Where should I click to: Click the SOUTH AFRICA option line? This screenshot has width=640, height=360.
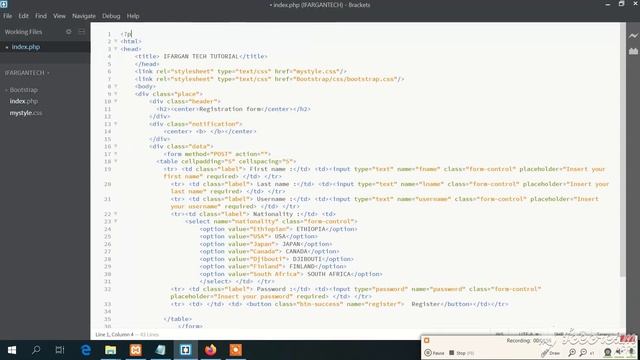tap(291, 274)
